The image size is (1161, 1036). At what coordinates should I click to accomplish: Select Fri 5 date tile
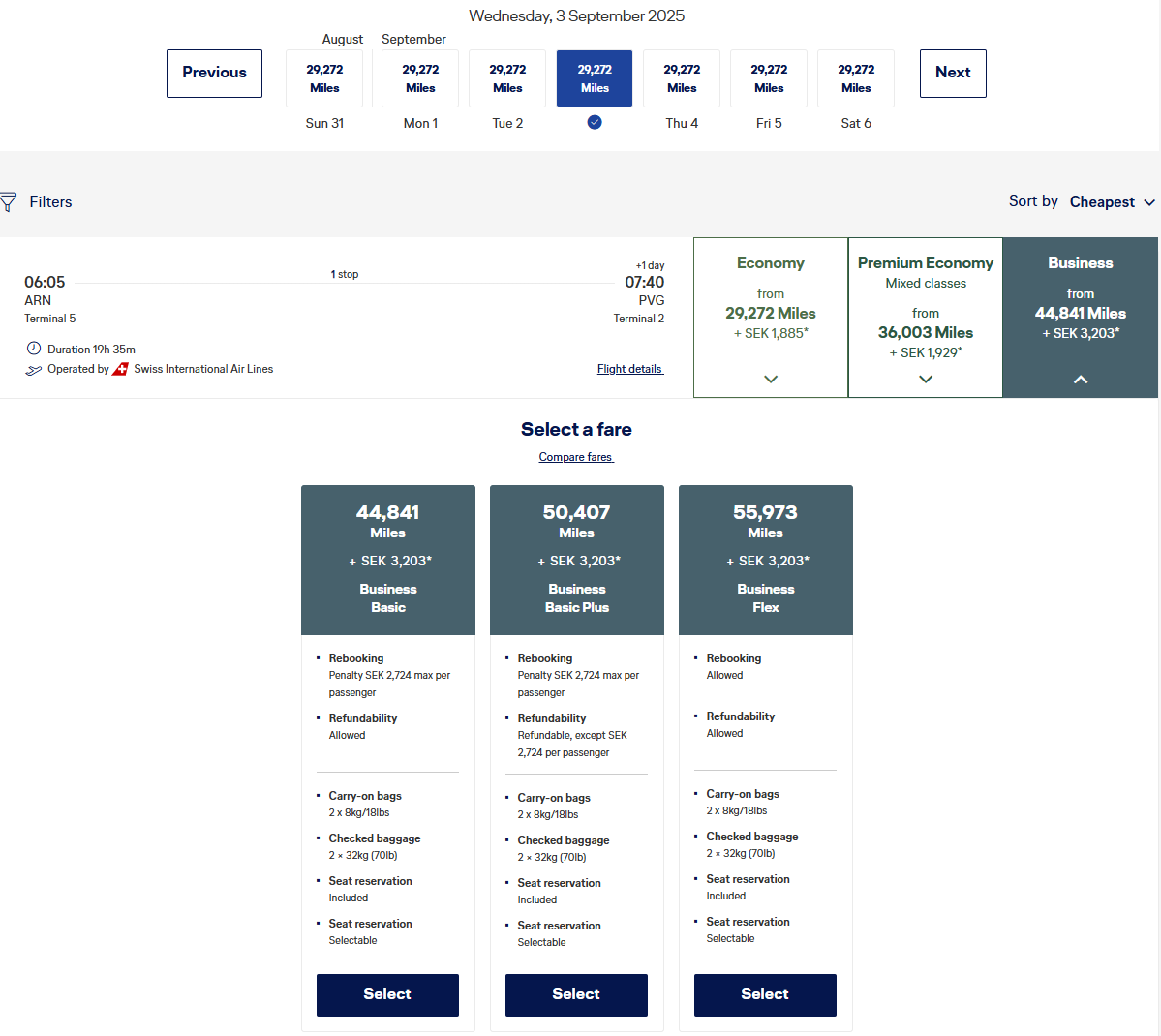tap(769, 78)
